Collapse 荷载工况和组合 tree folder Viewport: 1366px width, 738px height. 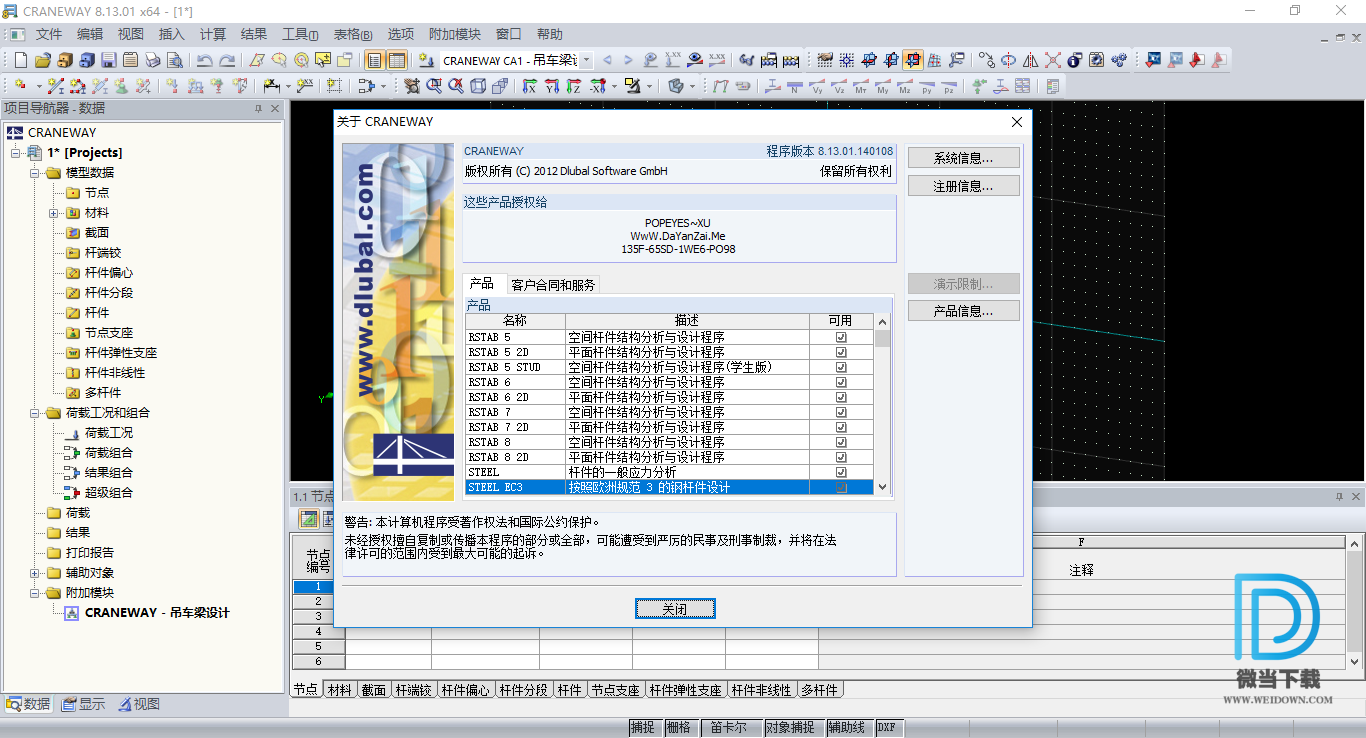pyautogui.click(x=34, y=413)
